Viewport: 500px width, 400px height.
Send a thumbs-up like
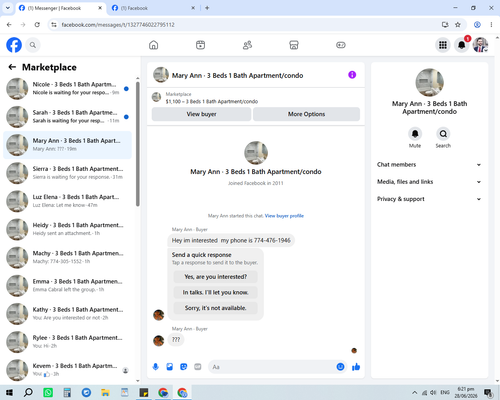pyautogui.click(x=356, y=367)
